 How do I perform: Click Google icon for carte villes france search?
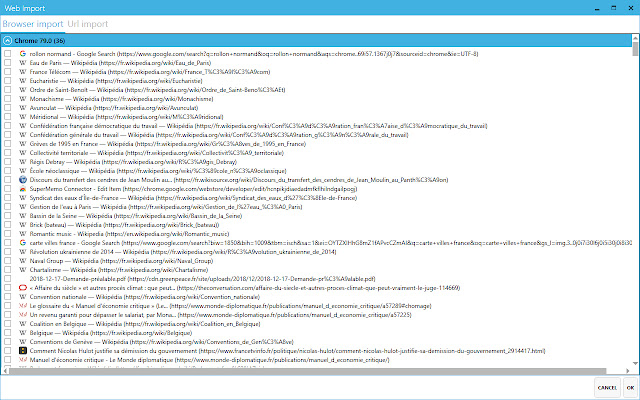[23, 242]
